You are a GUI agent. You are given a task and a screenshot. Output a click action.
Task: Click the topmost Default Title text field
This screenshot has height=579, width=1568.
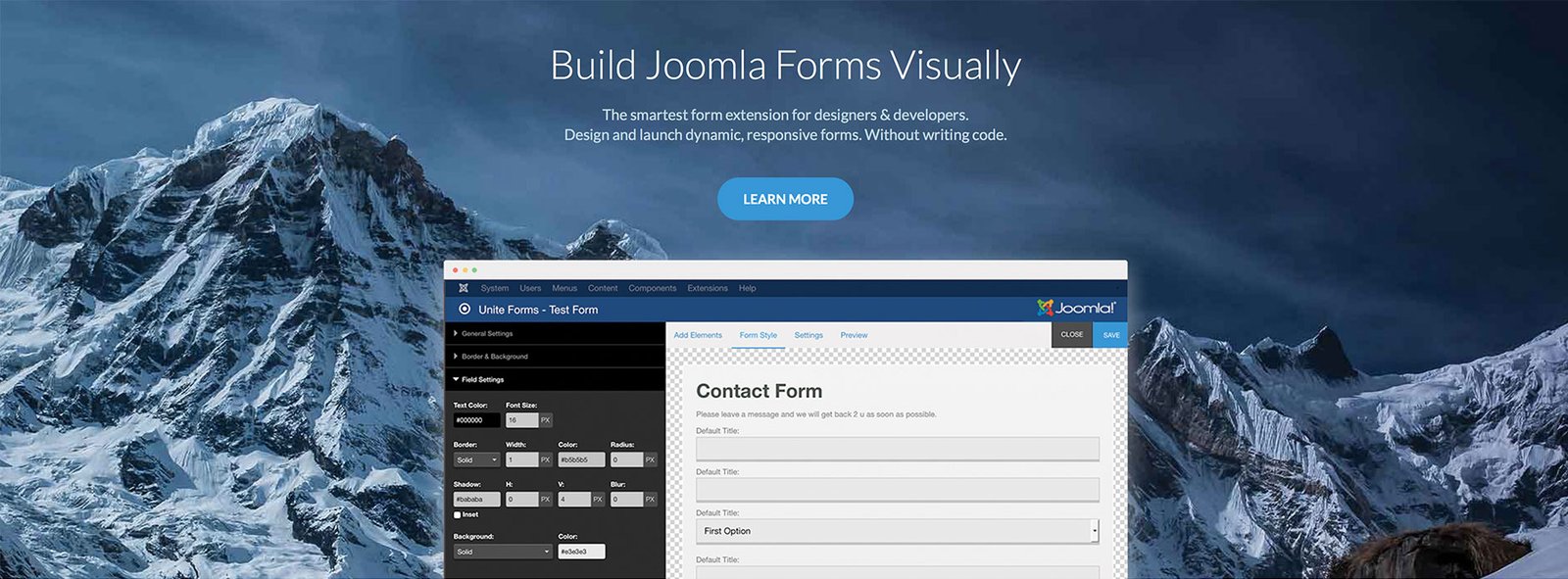point(898,449)
